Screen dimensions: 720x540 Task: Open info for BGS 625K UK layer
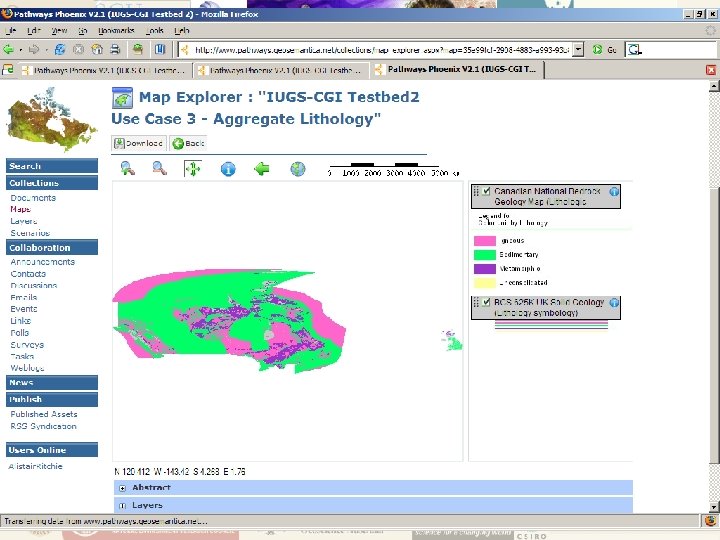click(x=614, y=302)
